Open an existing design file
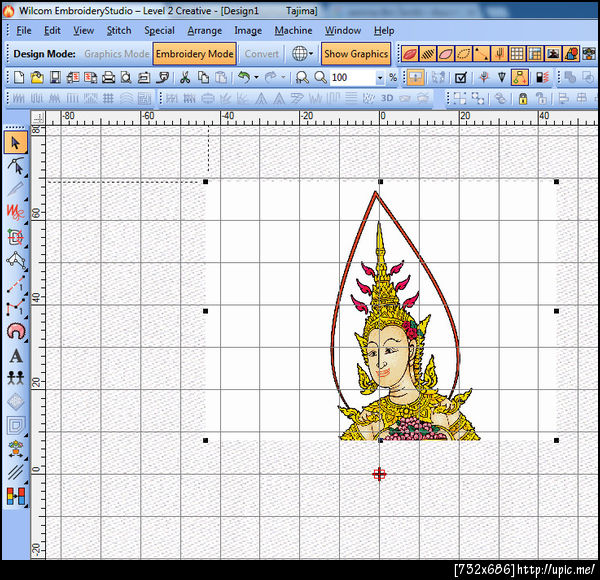This screenshot has height=580, width=600. click(x=37, y=78)
